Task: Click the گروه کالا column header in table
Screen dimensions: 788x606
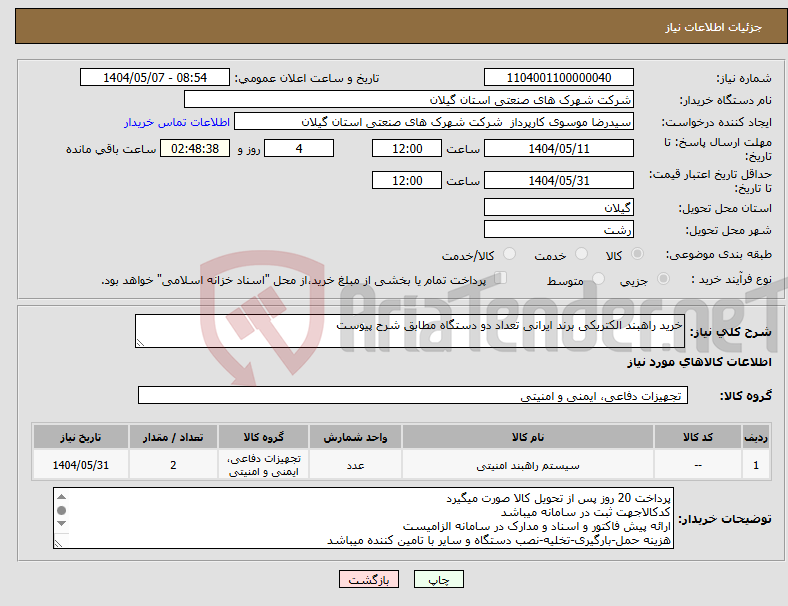Action: (x=263, y=437)
